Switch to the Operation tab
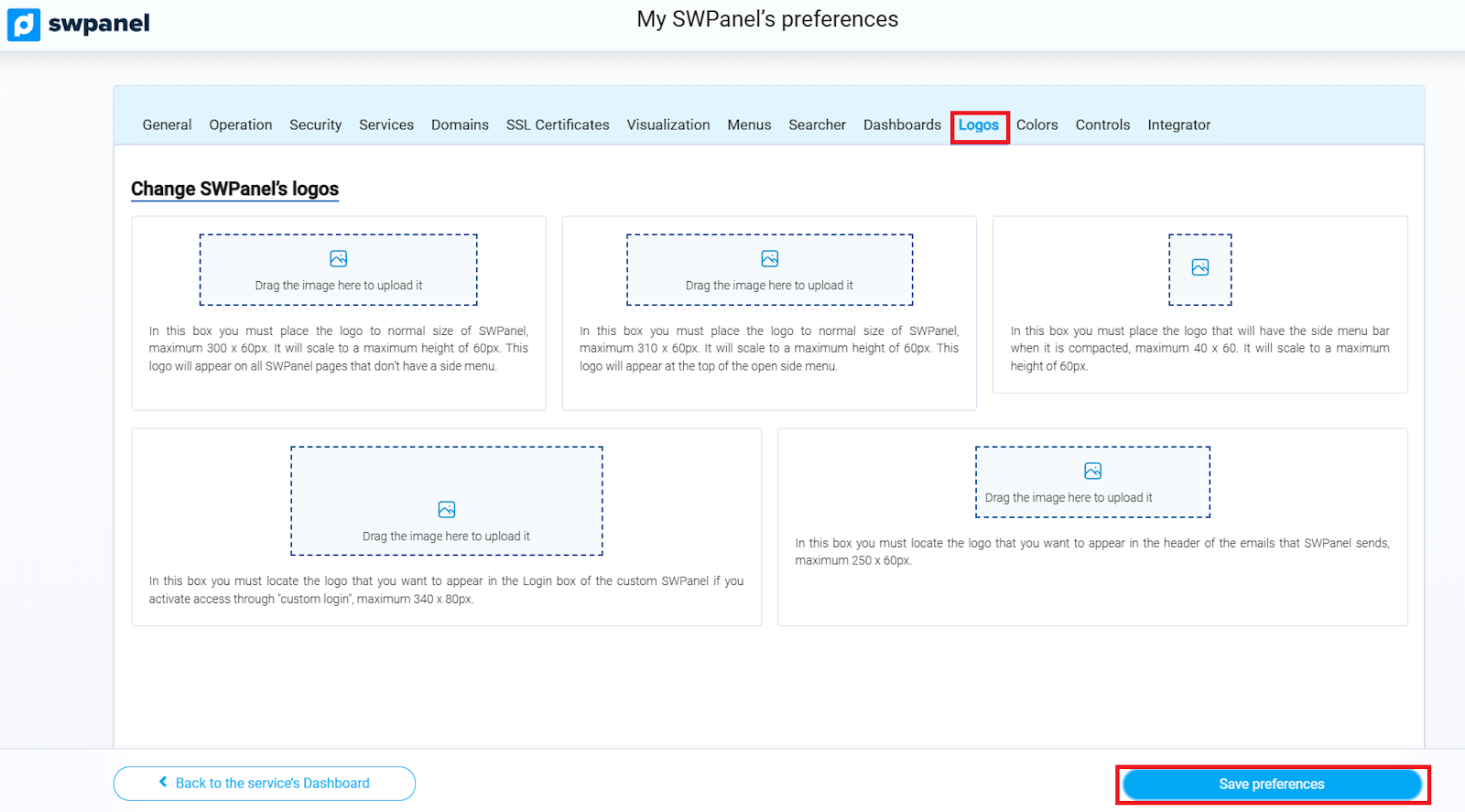Viewport: 1465px width, 812px height. (x=240, y=125)
